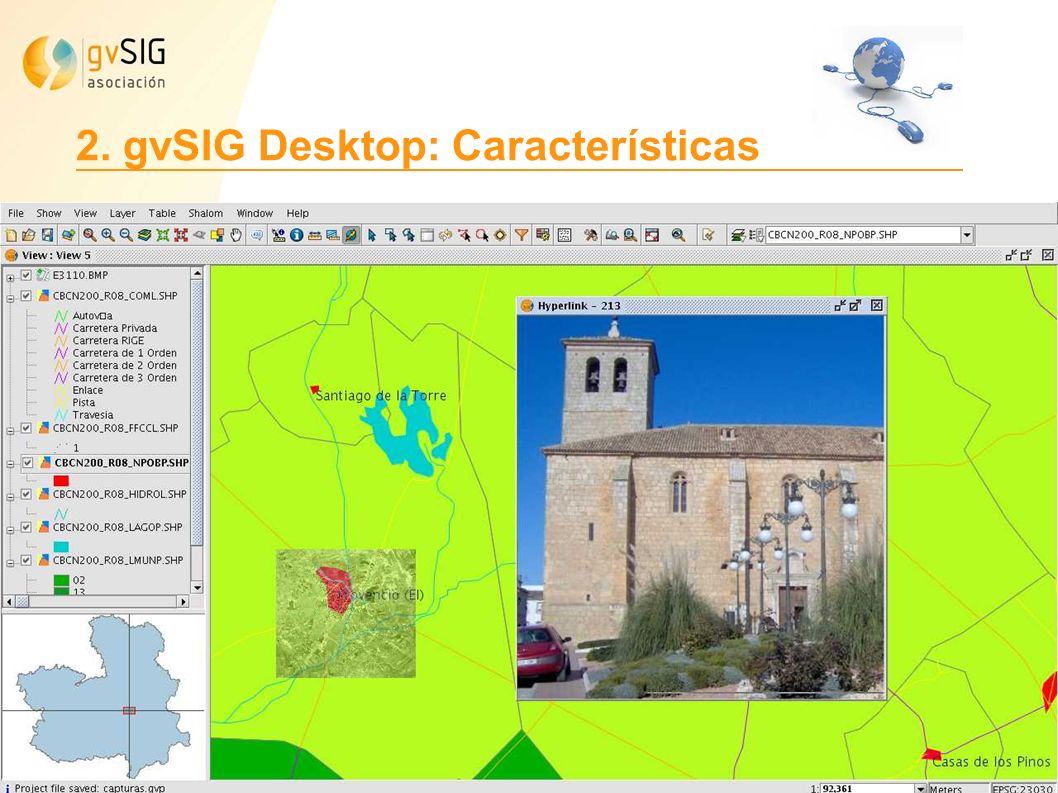Click the green 02 legend swatch

click(x=61, y=580)
